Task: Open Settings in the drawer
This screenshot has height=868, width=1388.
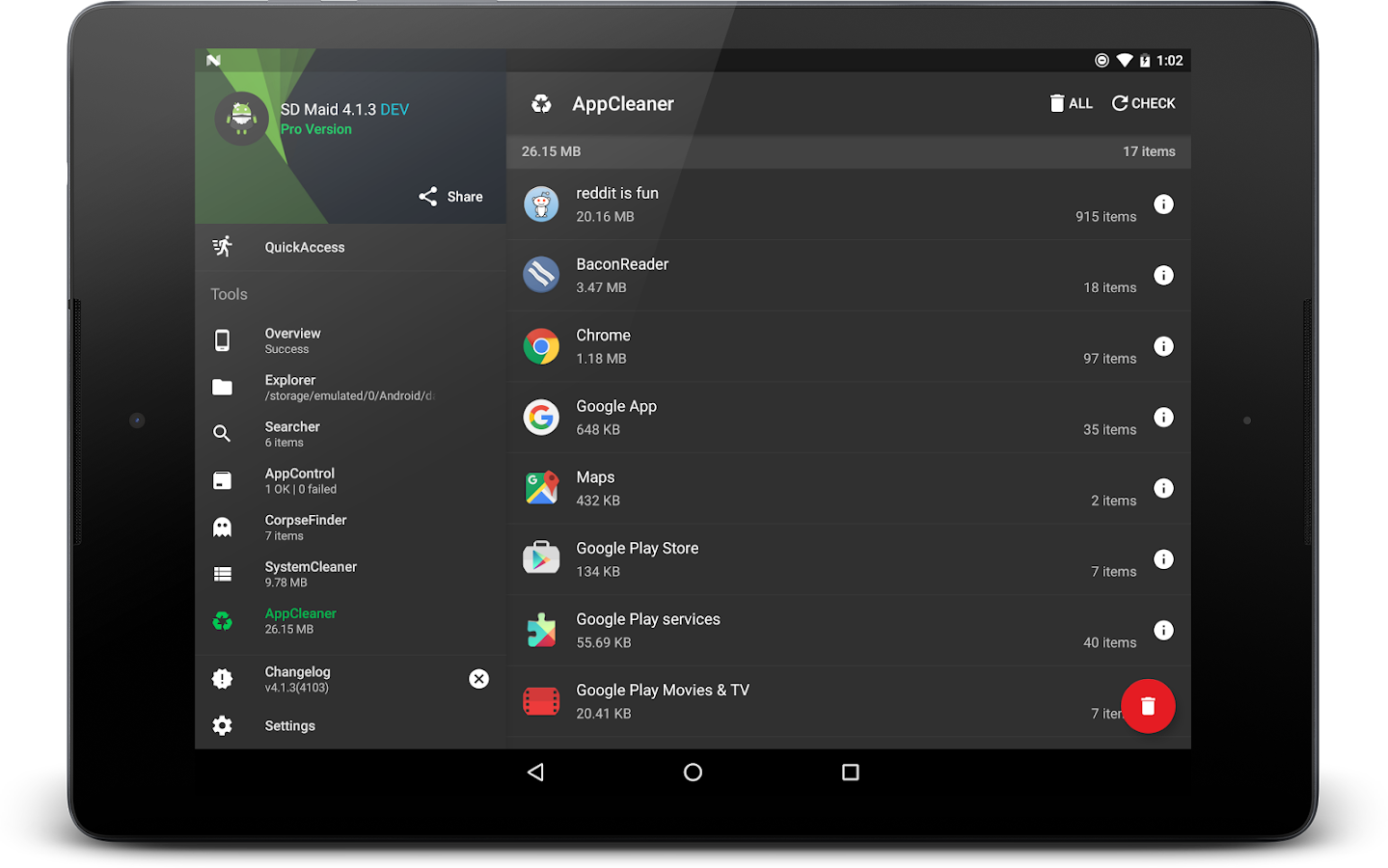Action: pos(350,725)
